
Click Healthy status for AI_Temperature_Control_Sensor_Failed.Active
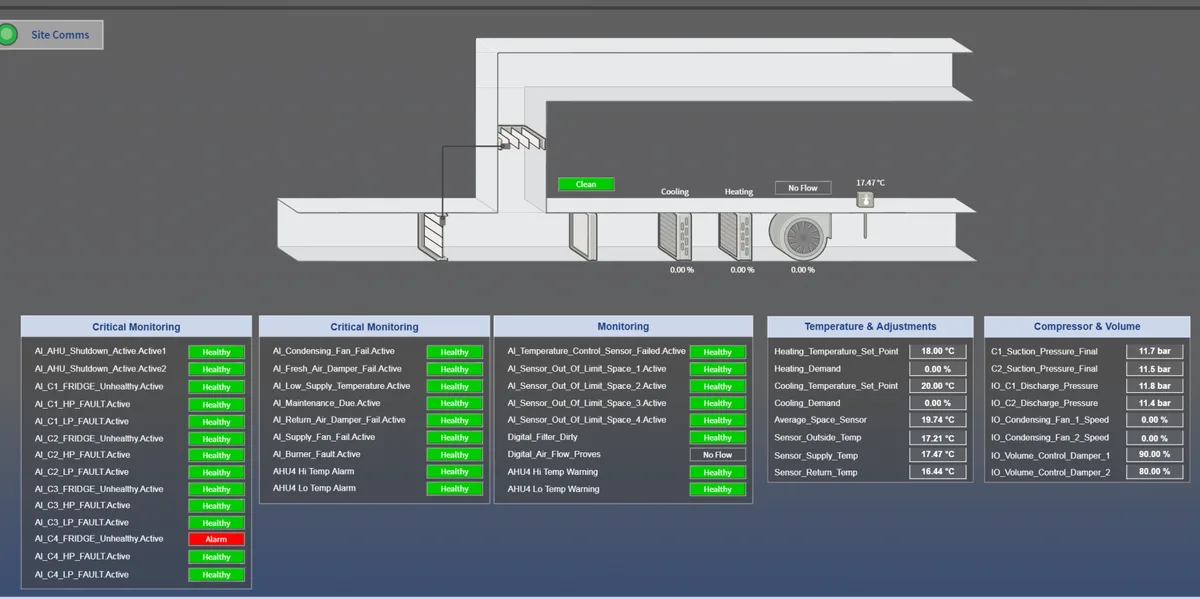[718, 352]
